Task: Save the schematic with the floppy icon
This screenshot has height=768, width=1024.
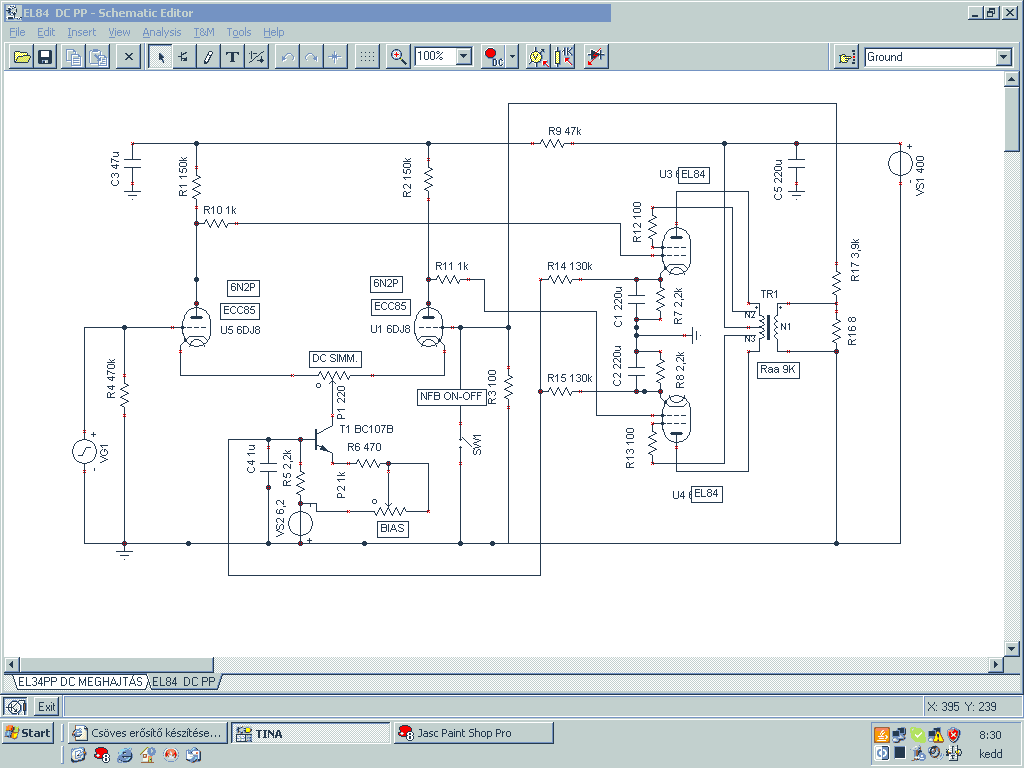Action: [x=44, y=57]
